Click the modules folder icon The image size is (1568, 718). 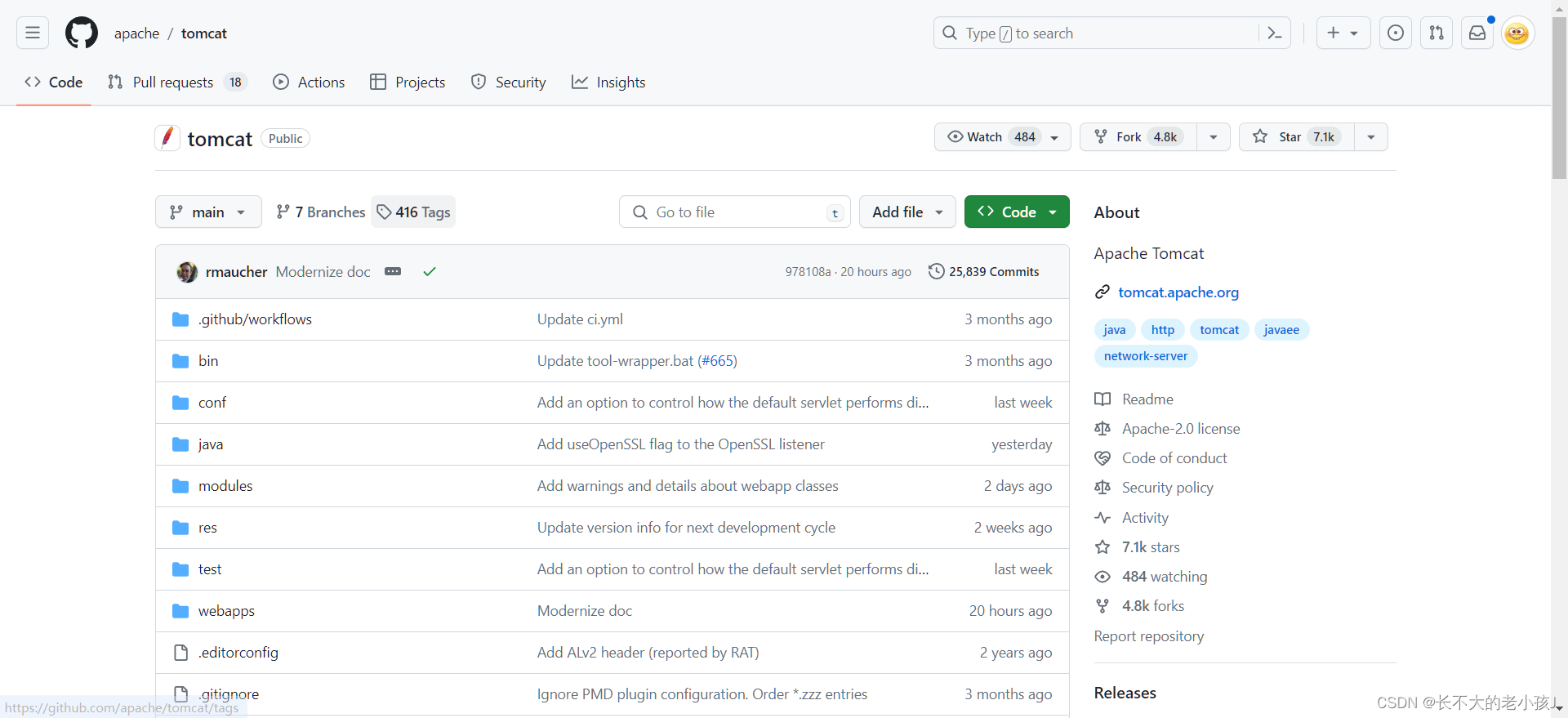click(180, 486)
